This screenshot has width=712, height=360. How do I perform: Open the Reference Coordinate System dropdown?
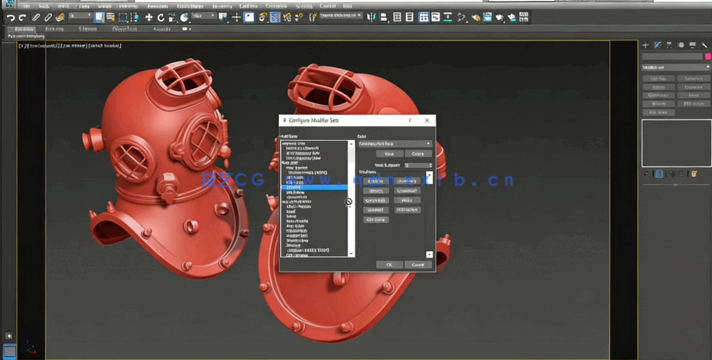point(203,16)
